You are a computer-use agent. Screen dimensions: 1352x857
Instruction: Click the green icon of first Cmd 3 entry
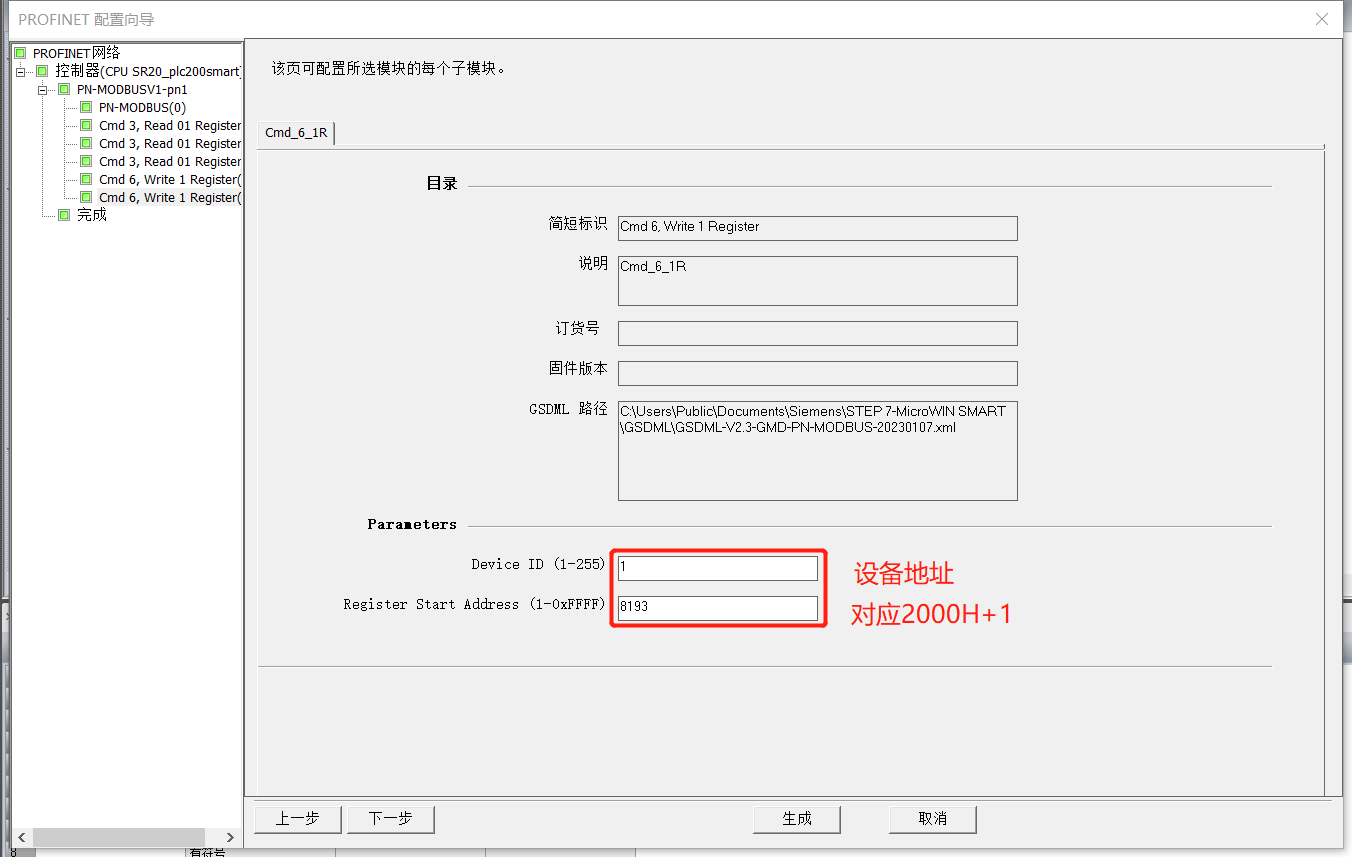86,125
